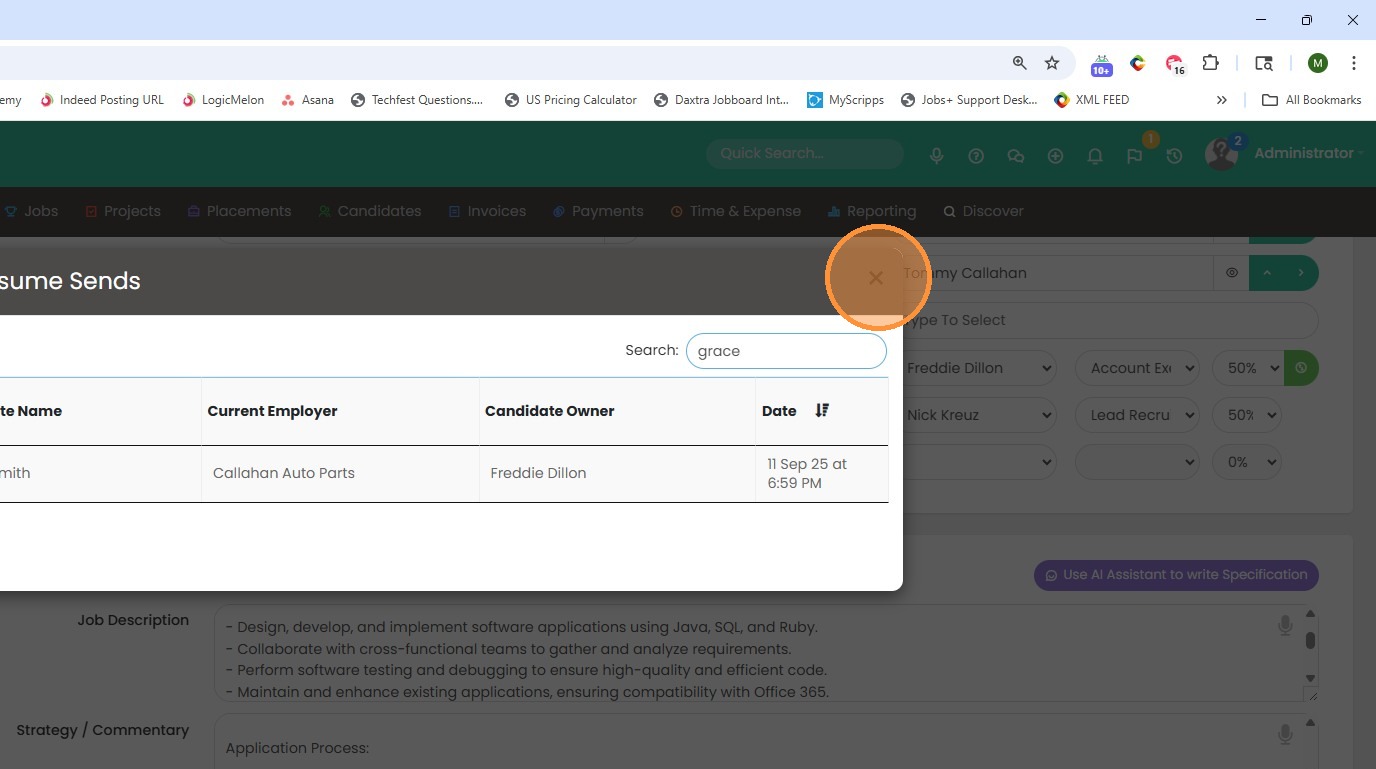Open the multicolored C browser extension
Viewport: 1376px width, 769px height.
(x=1137, y=63)
